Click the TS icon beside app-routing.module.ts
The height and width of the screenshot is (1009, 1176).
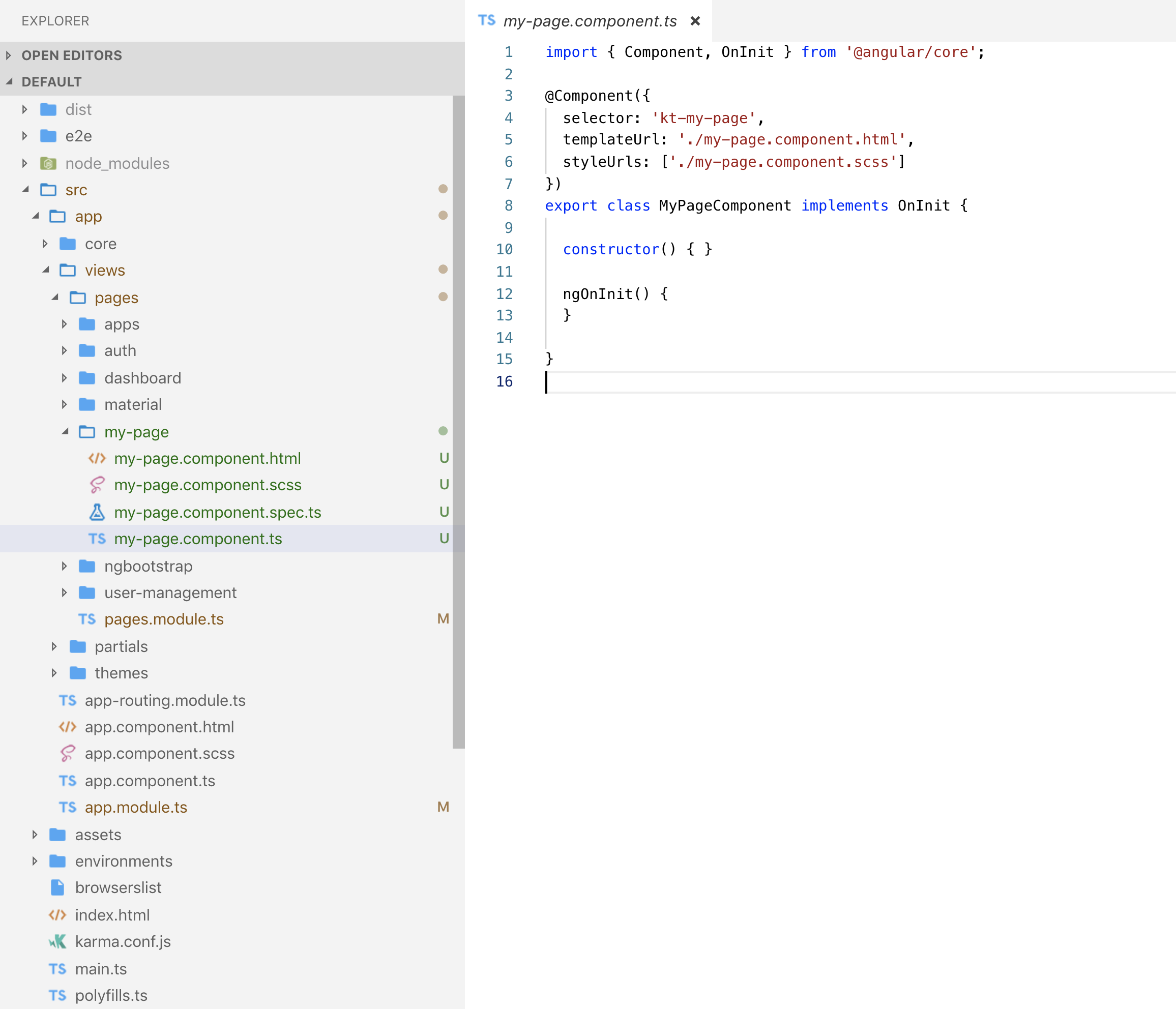pos(68,700)
